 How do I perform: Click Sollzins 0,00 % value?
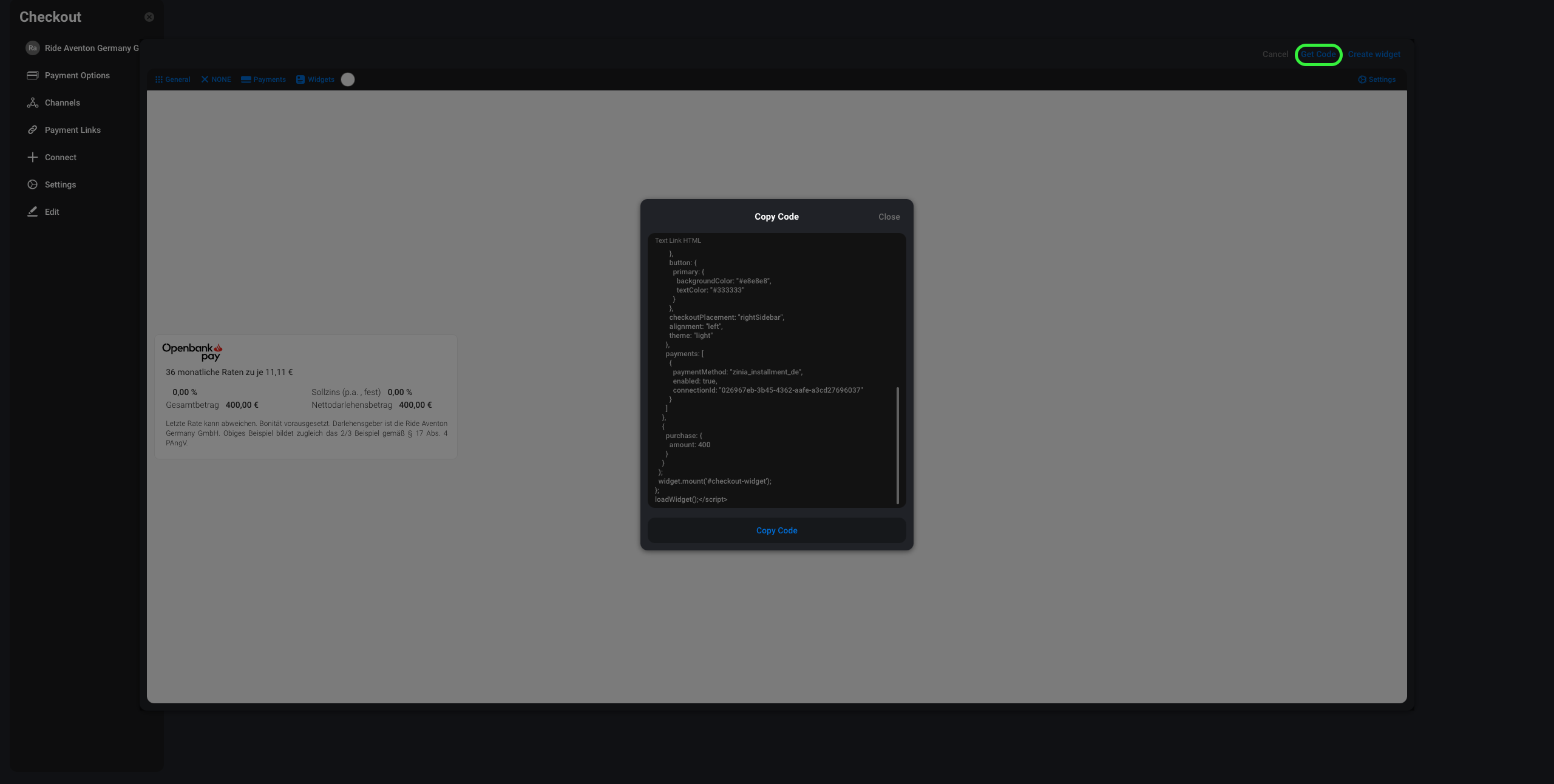click(x=400, y=392)
